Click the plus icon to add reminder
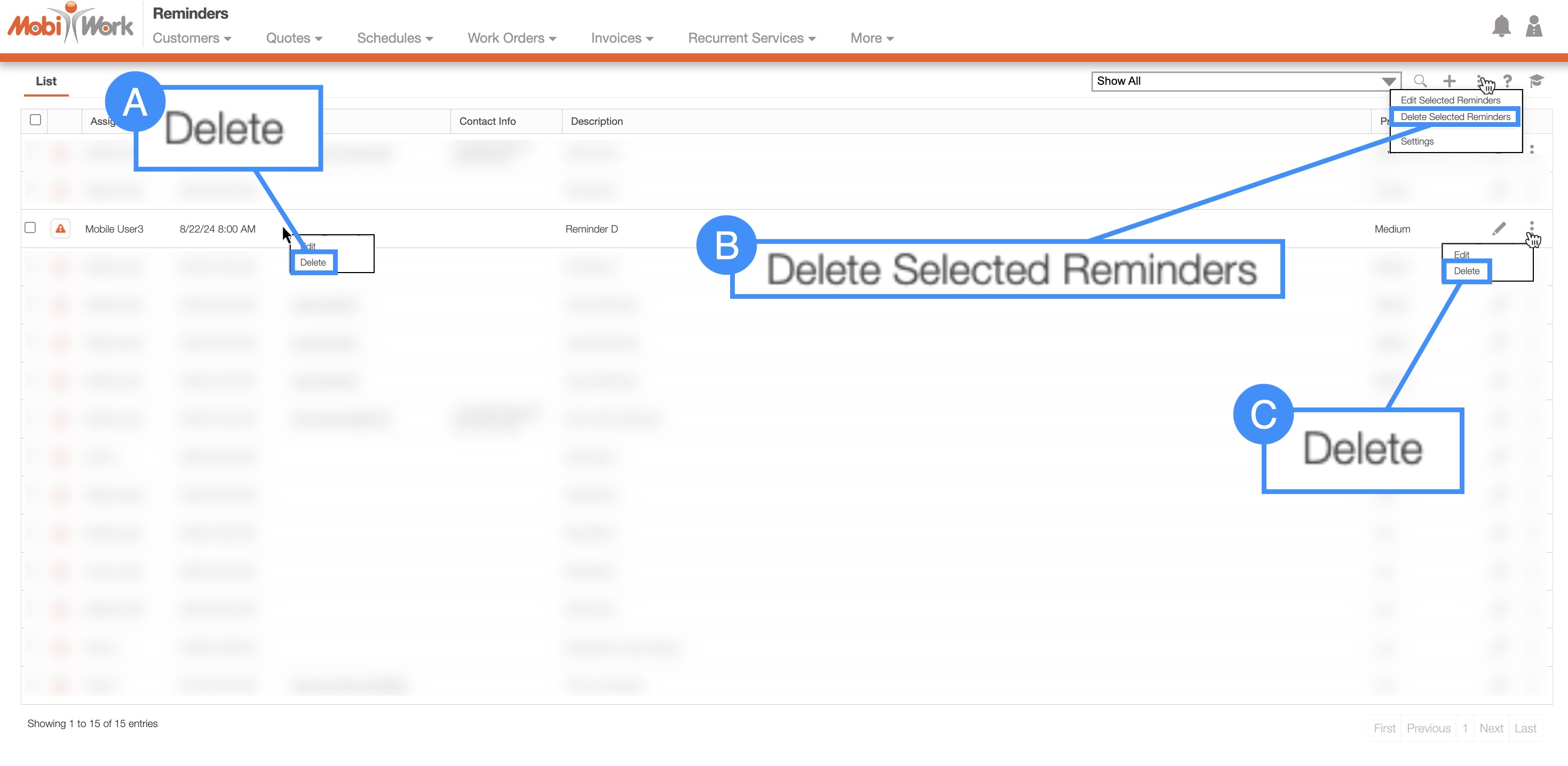1568x766 pixels. pos(1450,81)
